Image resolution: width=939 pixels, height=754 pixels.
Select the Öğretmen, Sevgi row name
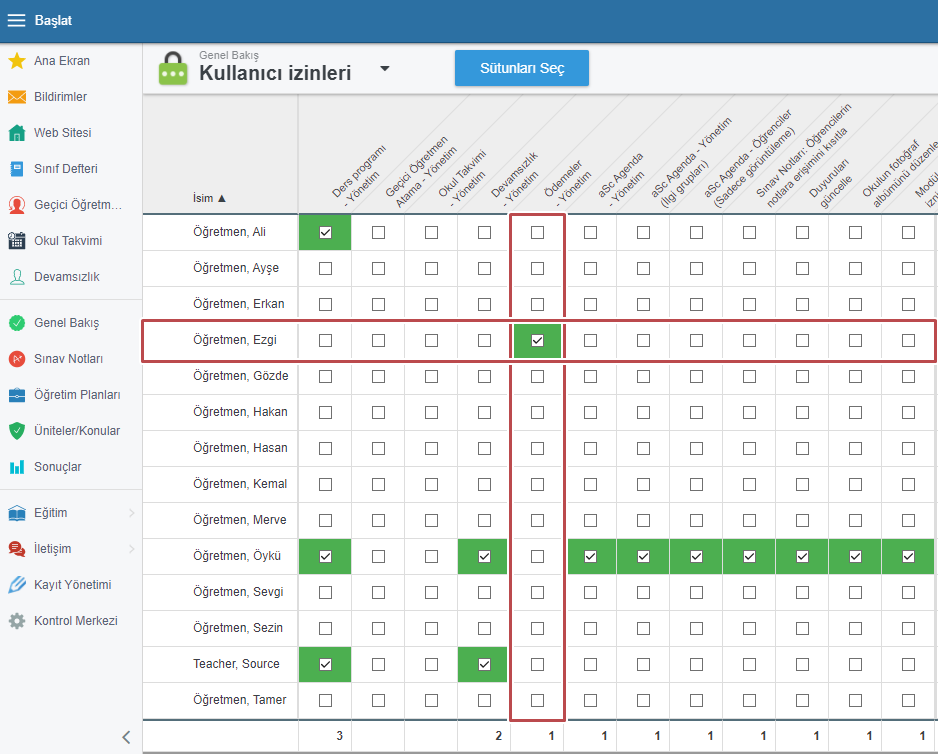(x=238, y=592)
